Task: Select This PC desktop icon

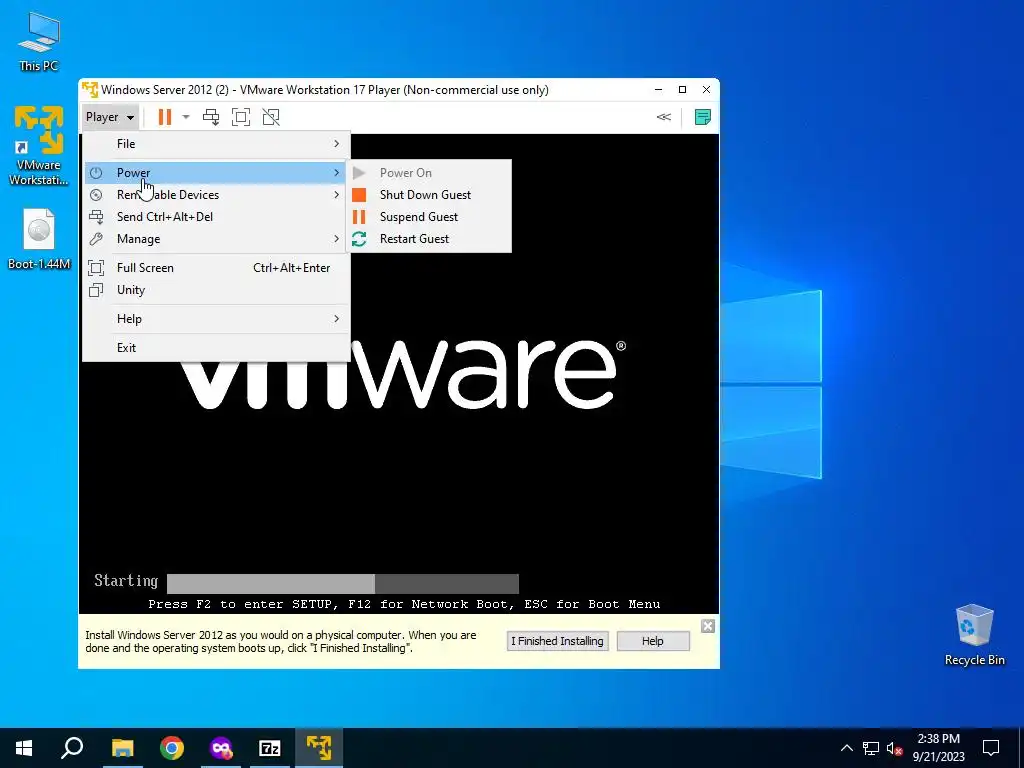Action: coord(39,42)
